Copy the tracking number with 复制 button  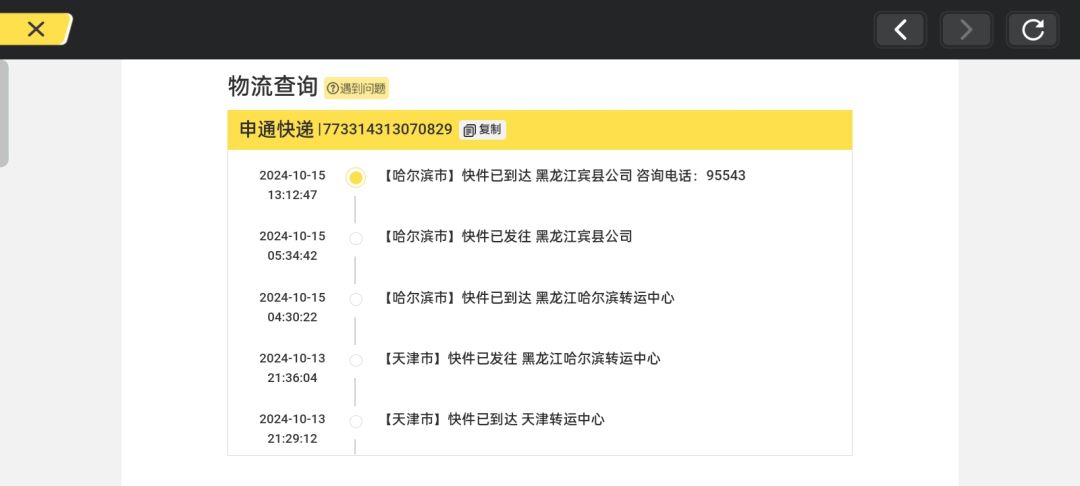click(x=483, y=129)
